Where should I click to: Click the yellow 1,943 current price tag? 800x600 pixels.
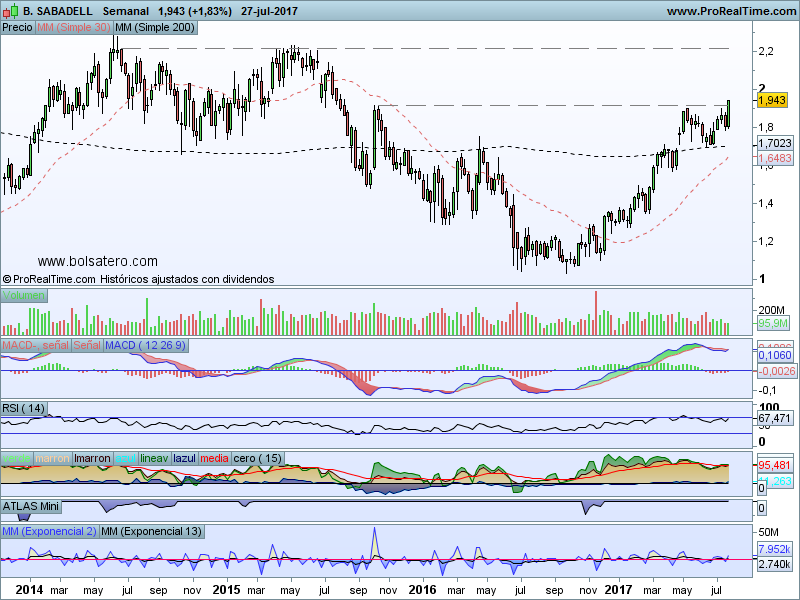(773, 101)
